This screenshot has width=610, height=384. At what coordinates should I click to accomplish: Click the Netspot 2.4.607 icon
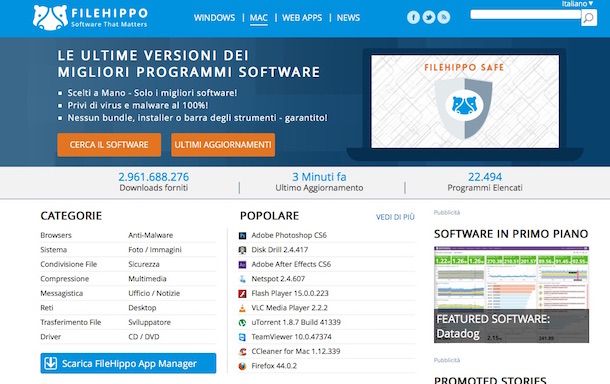242,279
